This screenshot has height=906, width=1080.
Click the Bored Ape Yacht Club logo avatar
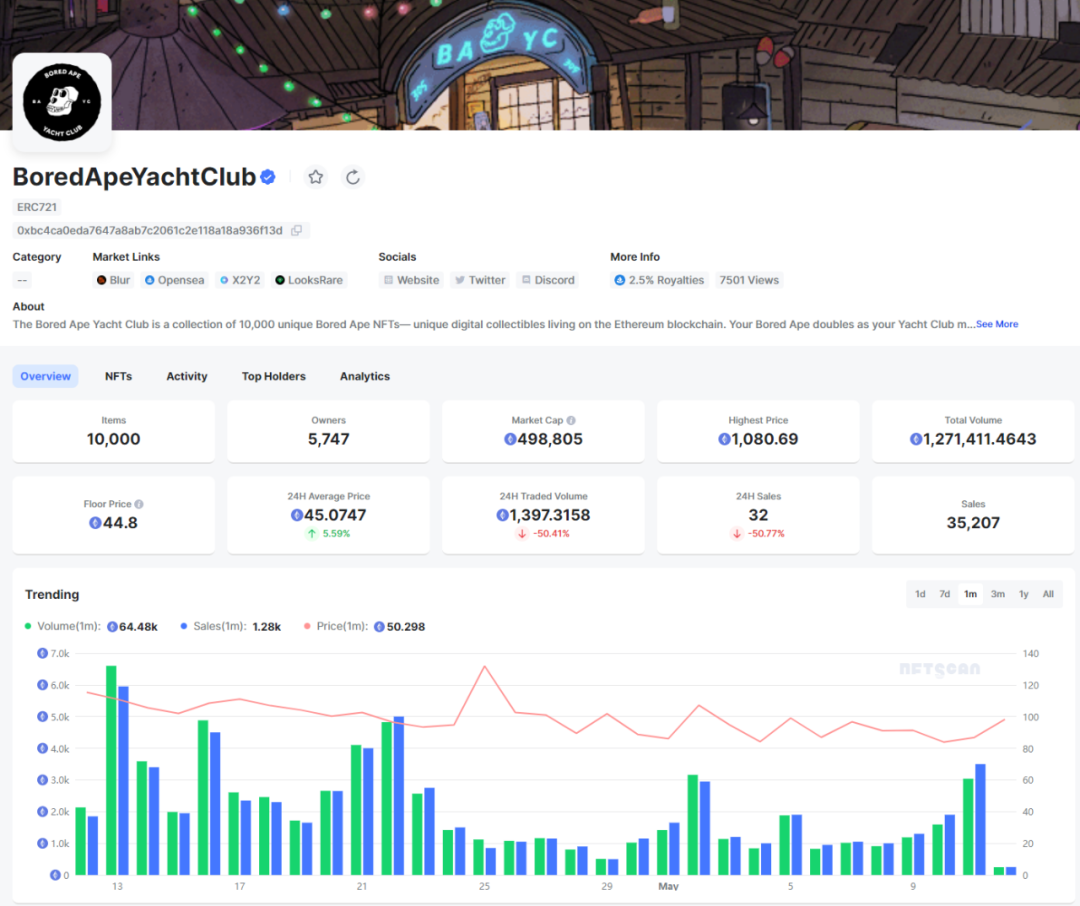pos(62,102)
